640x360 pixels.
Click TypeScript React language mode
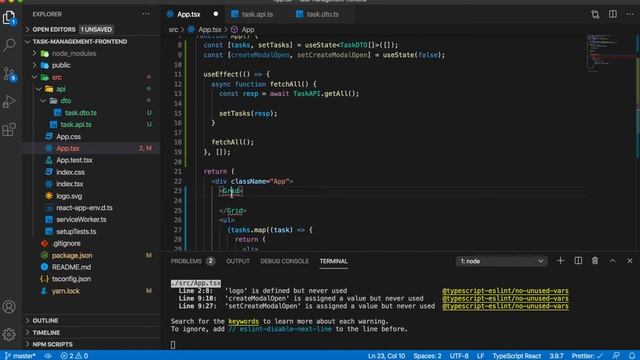click(516, 356)
